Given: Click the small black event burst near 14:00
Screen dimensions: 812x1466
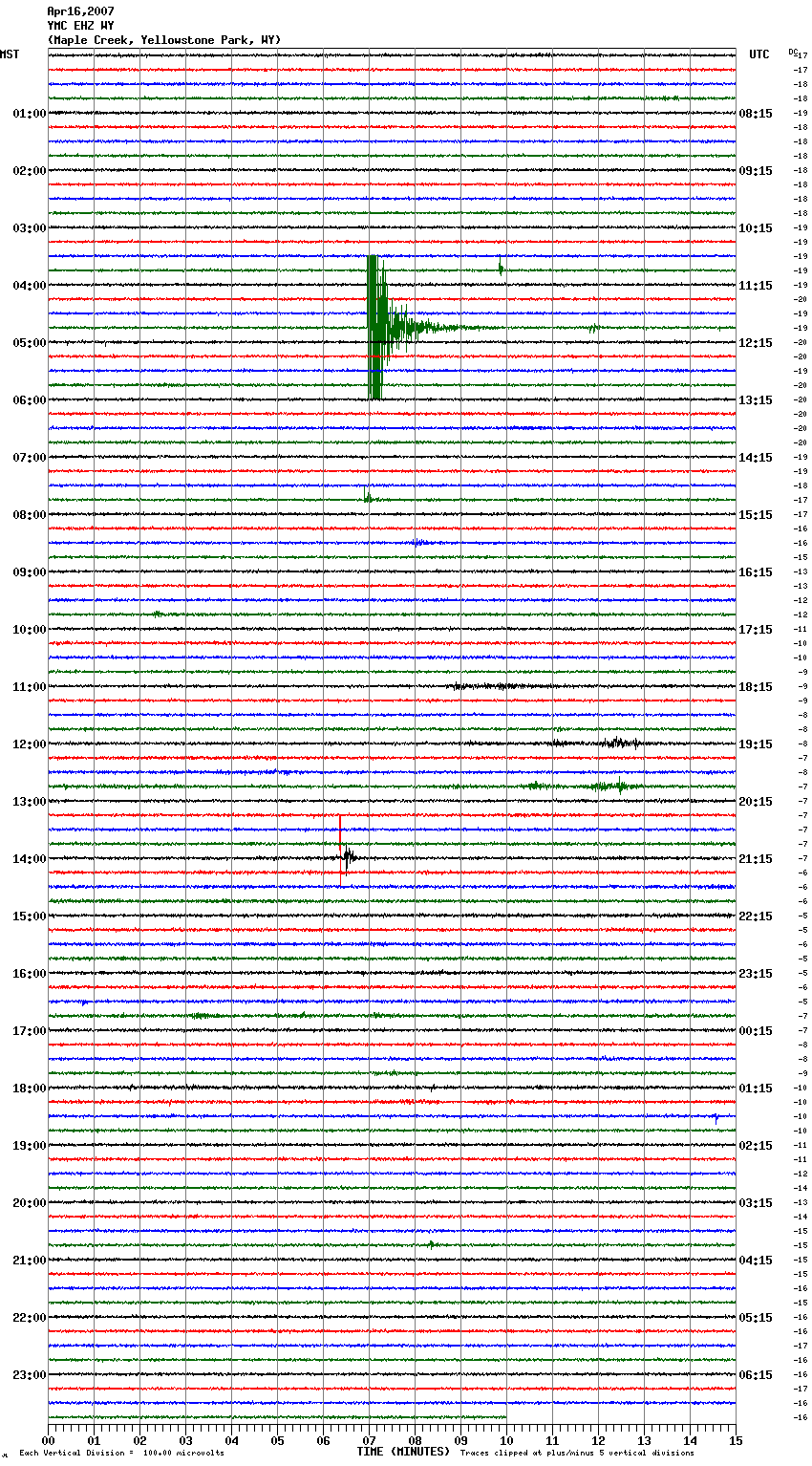Looking at the screenshot, I should [x=350, y=856].
